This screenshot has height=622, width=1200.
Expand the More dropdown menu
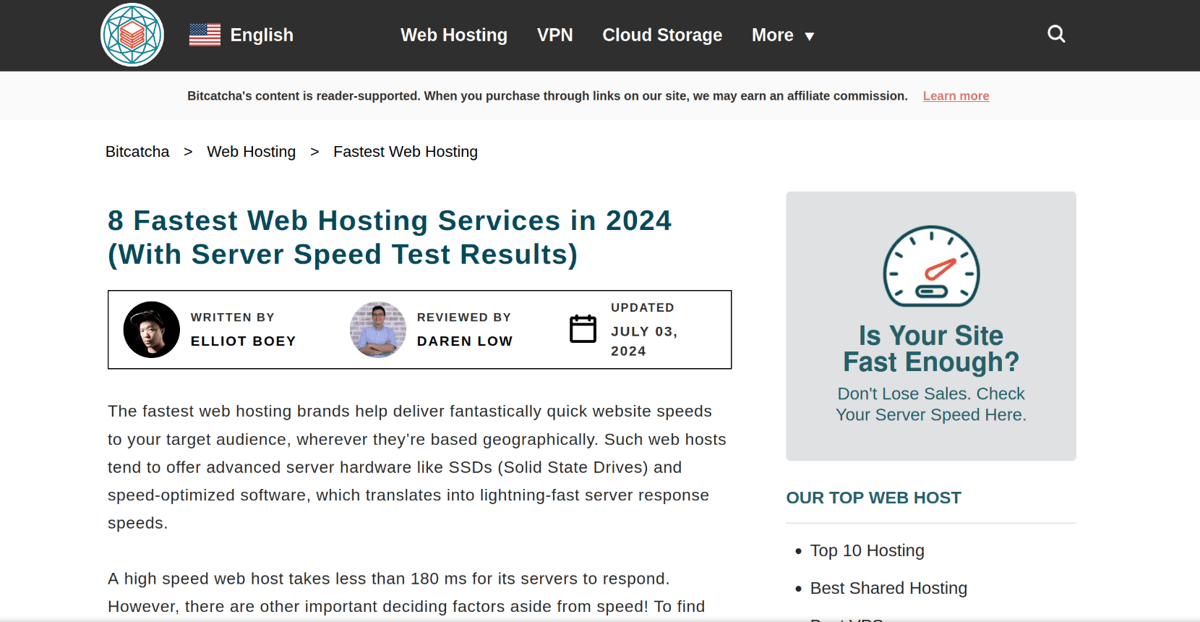(783, 35)
